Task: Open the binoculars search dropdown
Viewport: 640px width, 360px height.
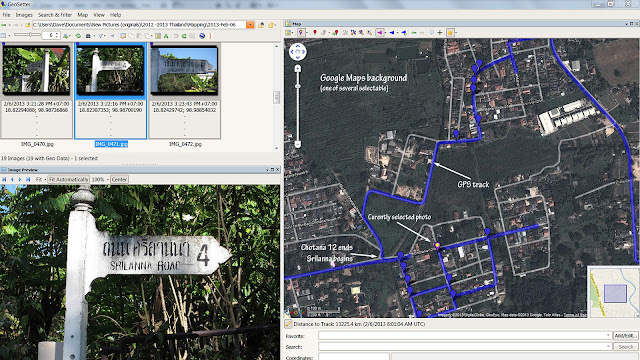Action: point(89,36)
